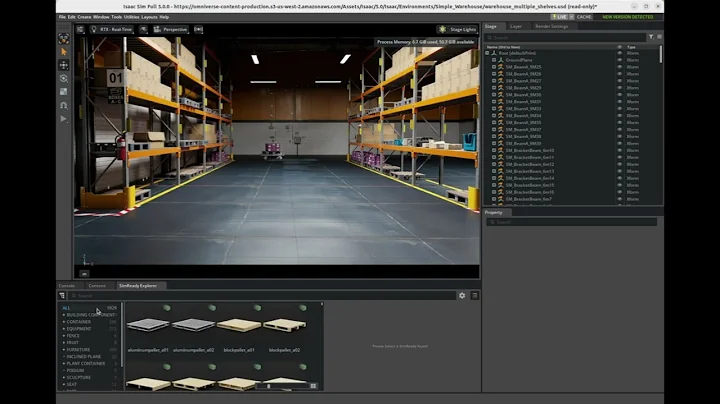Open the RTX - Real-Time renderer menu
Screen dimensions: 720x404
click(x=112, y=29)
